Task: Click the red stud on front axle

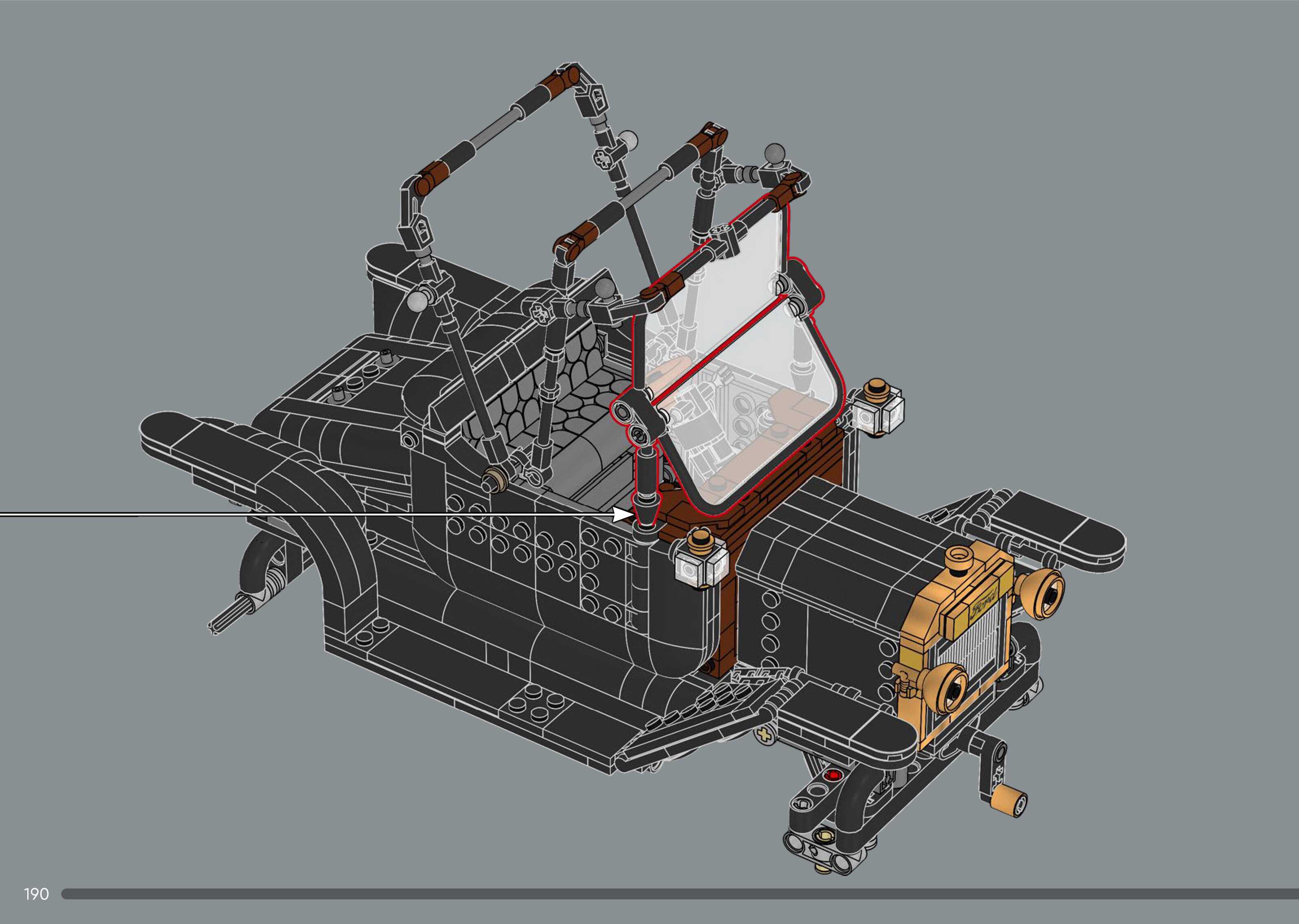Action: pos(833,775)
